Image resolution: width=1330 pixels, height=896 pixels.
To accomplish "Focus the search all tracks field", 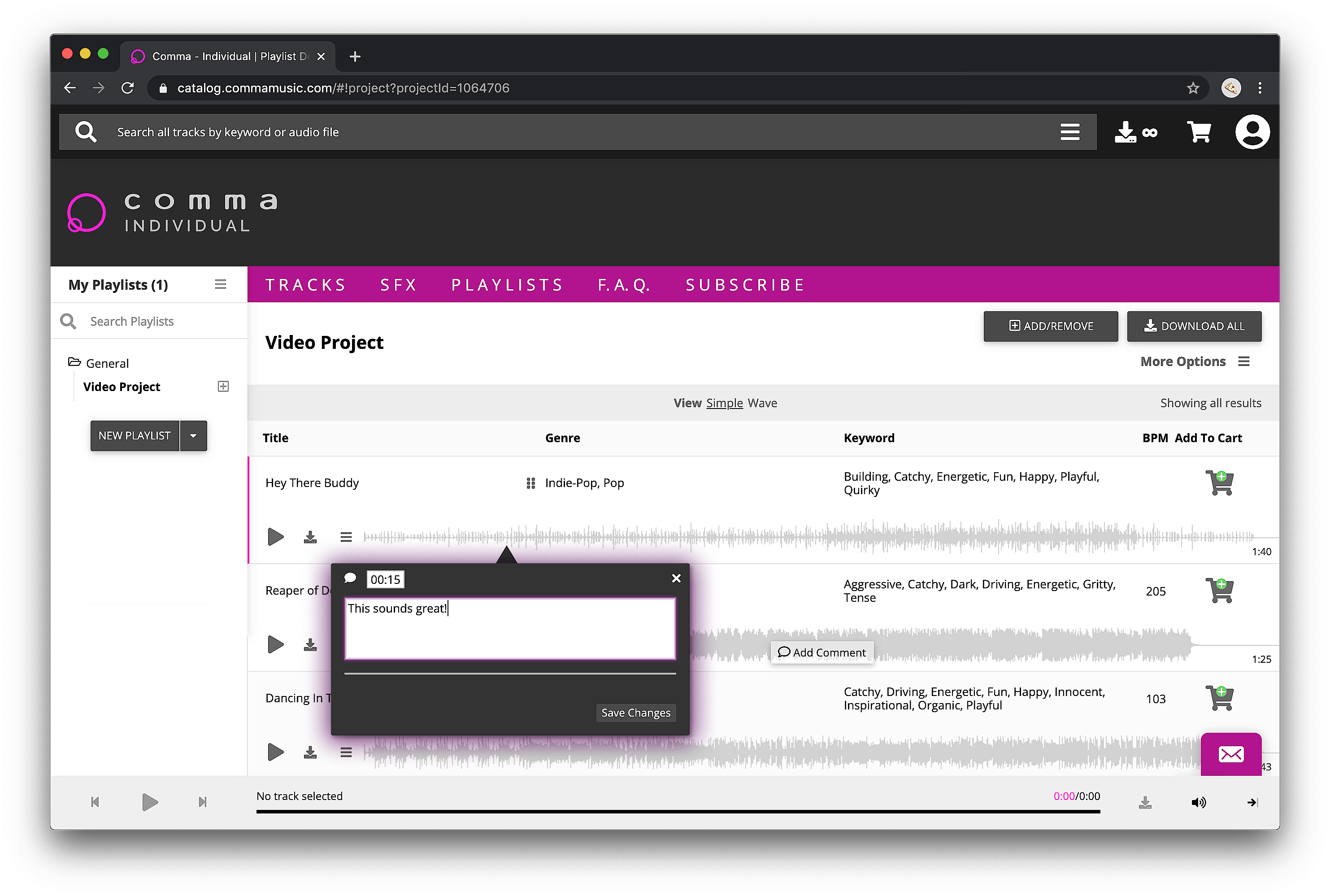I will click(577, 132).
